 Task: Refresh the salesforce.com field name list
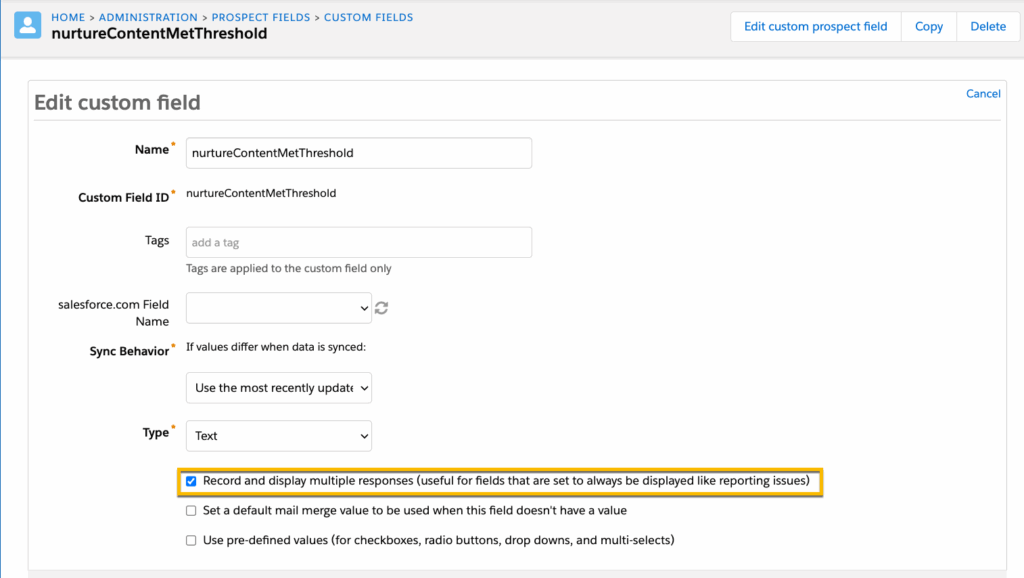point(381,309)
